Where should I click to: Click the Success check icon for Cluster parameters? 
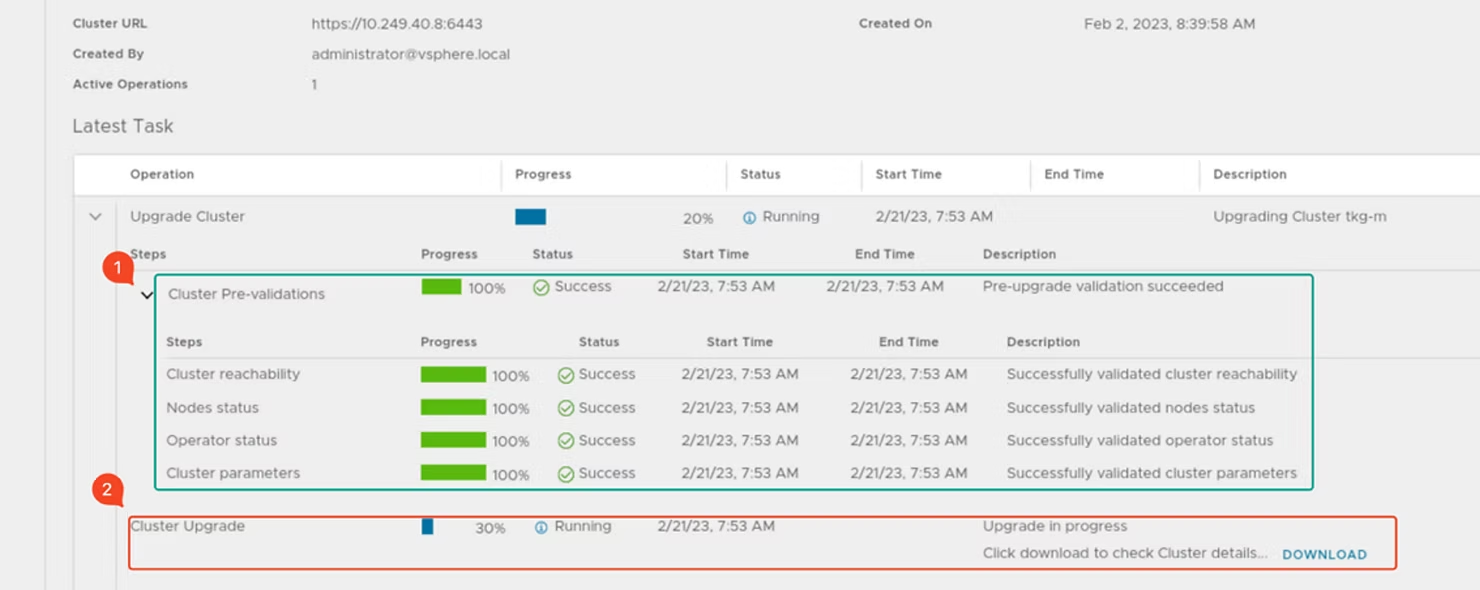click(x=569, y=473)
